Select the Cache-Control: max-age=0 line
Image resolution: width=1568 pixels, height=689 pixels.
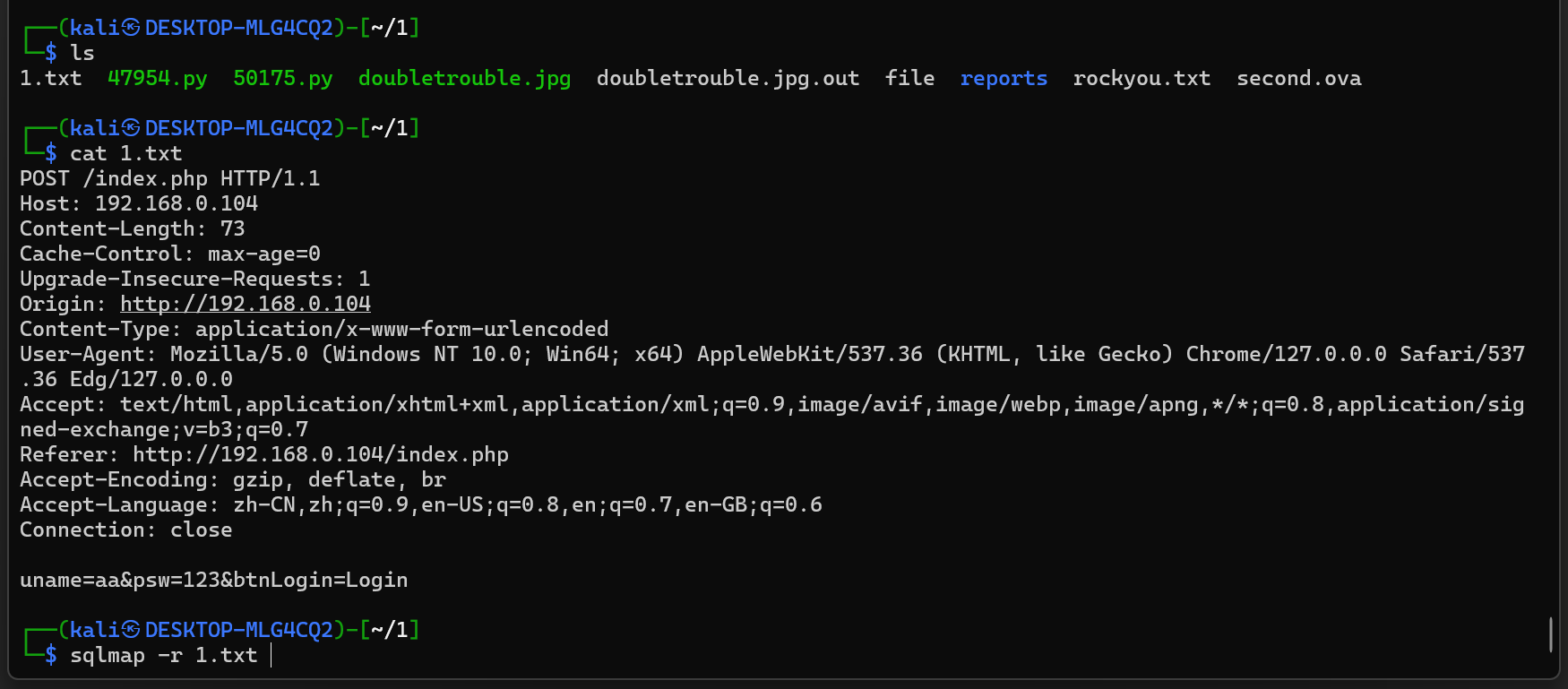pyautogui.click(x=170, y=254)
